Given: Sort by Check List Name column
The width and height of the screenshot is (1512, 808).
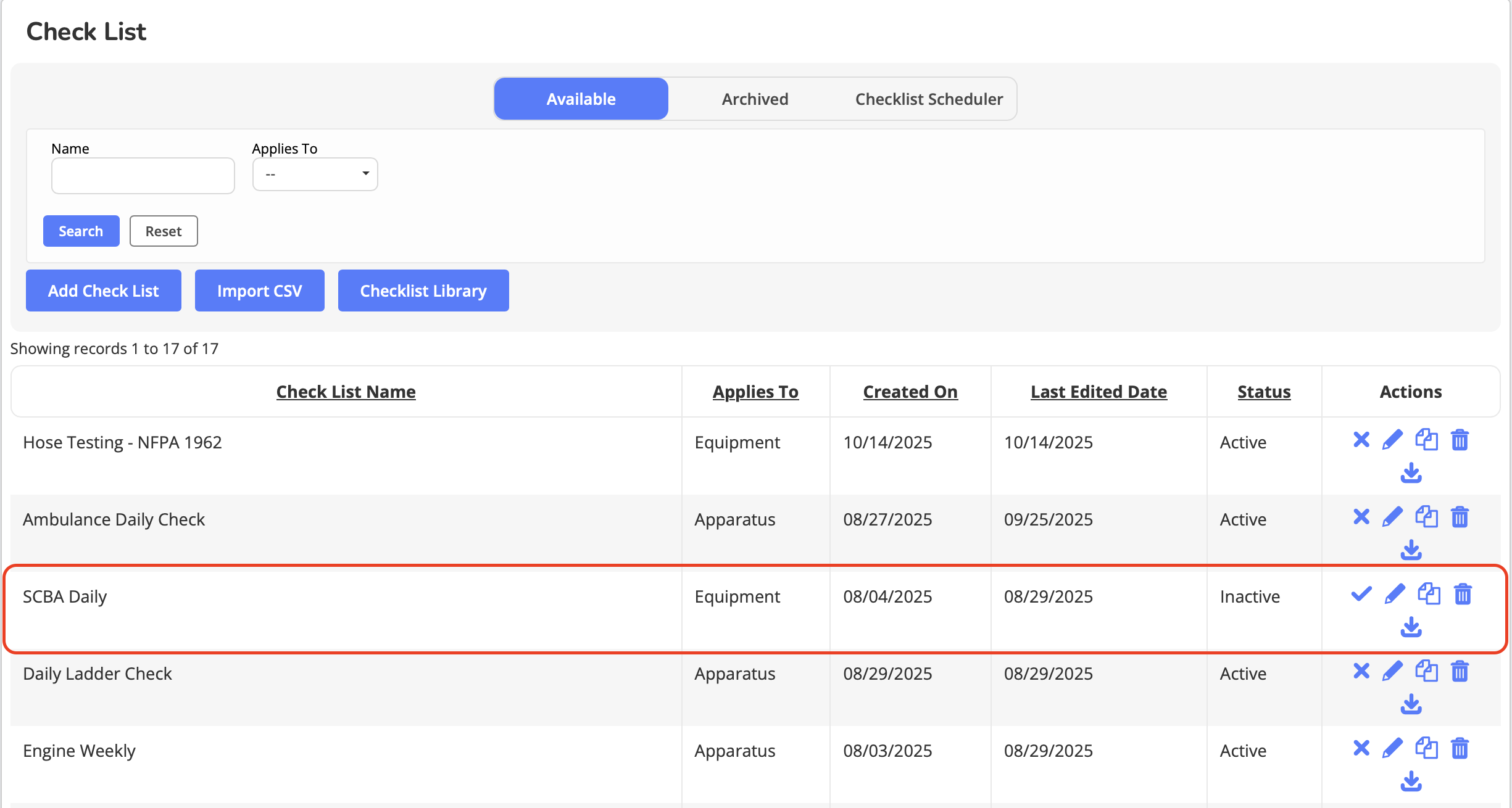Looking at the screenshot, I should tap(346, 392).
